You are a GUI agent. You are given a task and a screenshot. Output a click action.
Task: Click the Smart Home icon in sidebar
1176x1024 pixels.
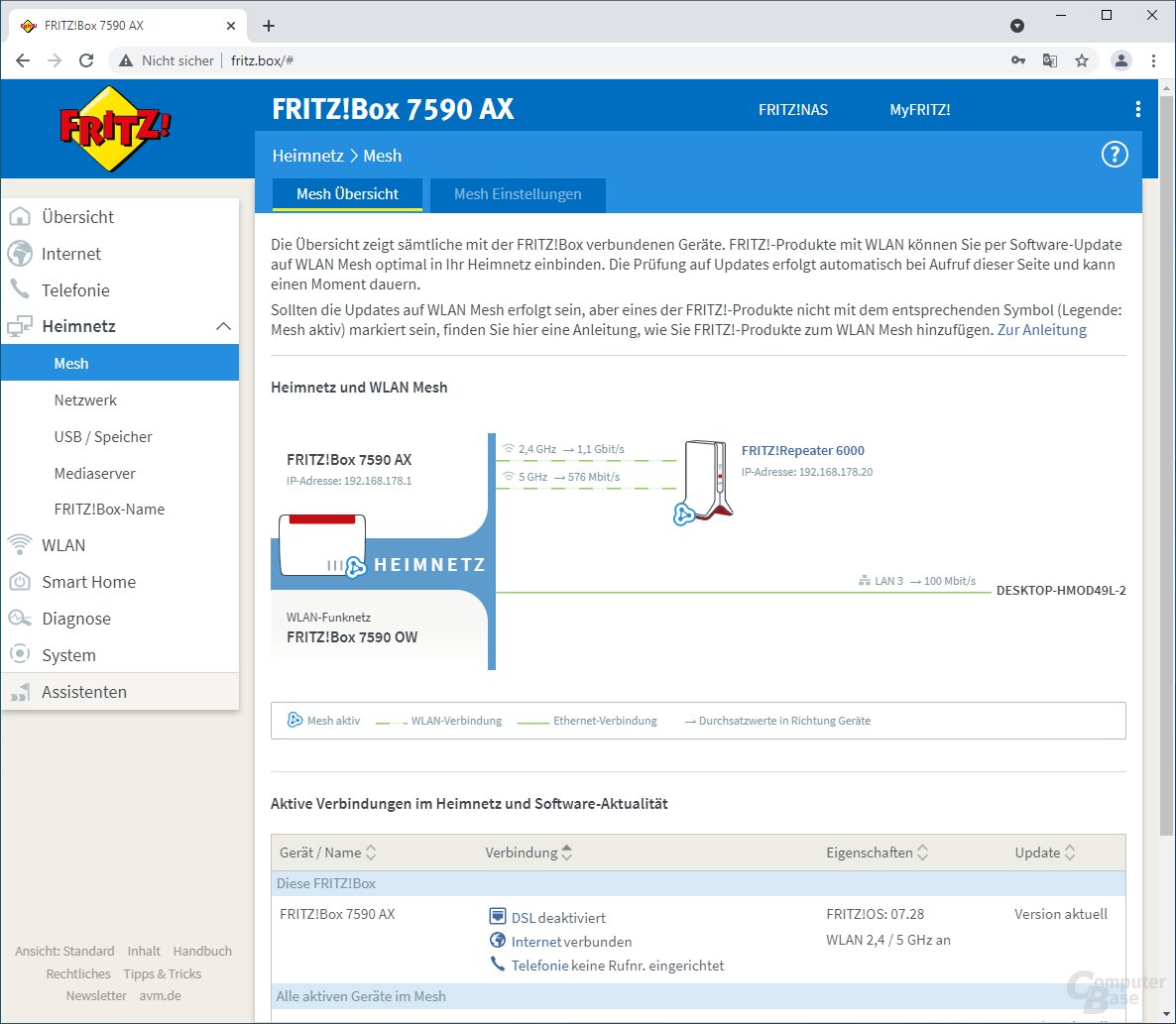20,582
